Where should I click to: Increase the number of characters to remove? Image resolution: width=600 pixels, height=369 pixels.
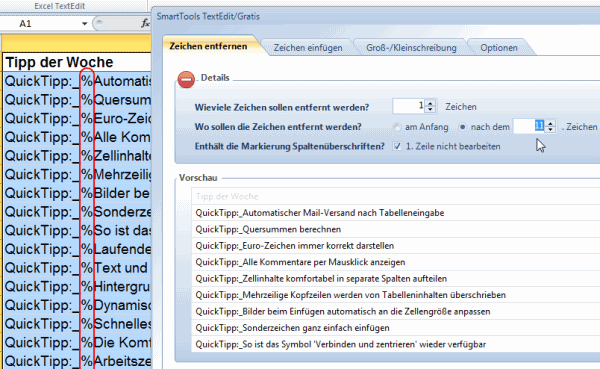[x=430, y=103]
